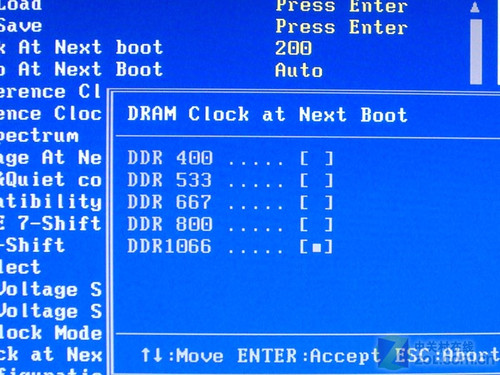Click the 'Save' row at top
The image size is (500, 375).
(x=21, y=26)
